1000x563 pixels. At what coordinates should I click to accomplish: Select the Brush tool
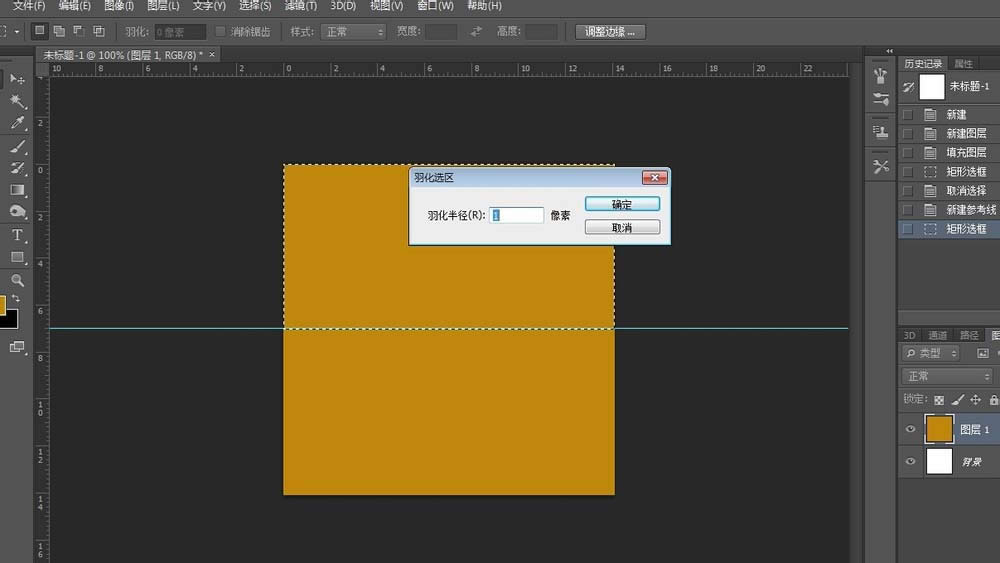click(17, 146)
